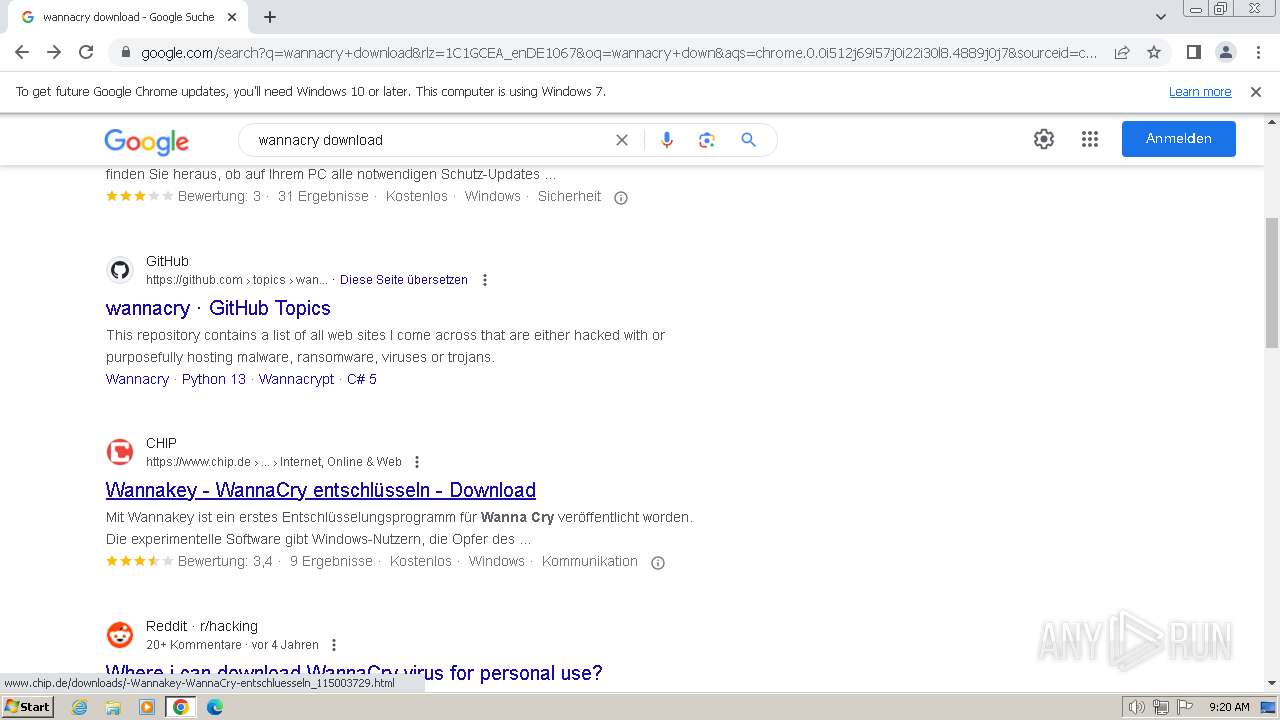The width and height of the screenshot is (1280, 720).
Task: Click the https://github.com › topics URL text
Action: point(237,280)
